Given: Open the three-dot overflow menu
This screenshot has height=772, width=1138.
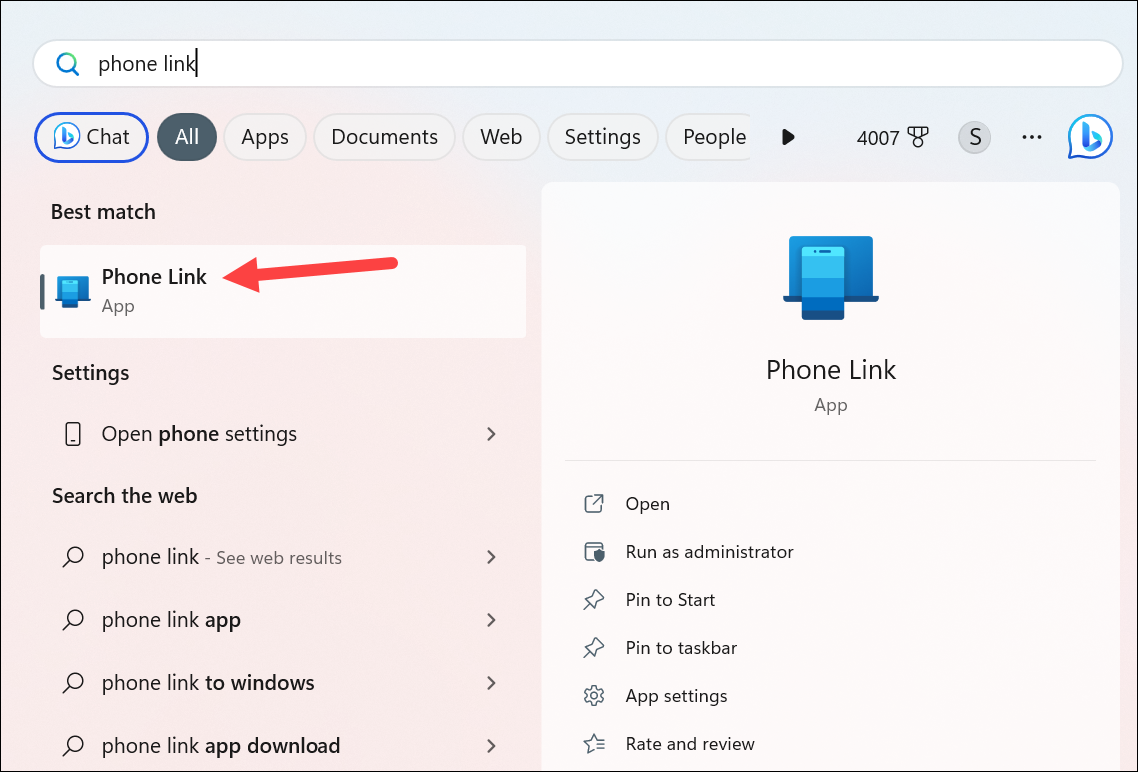Looking at the screenshot, I should point(1031,137).
